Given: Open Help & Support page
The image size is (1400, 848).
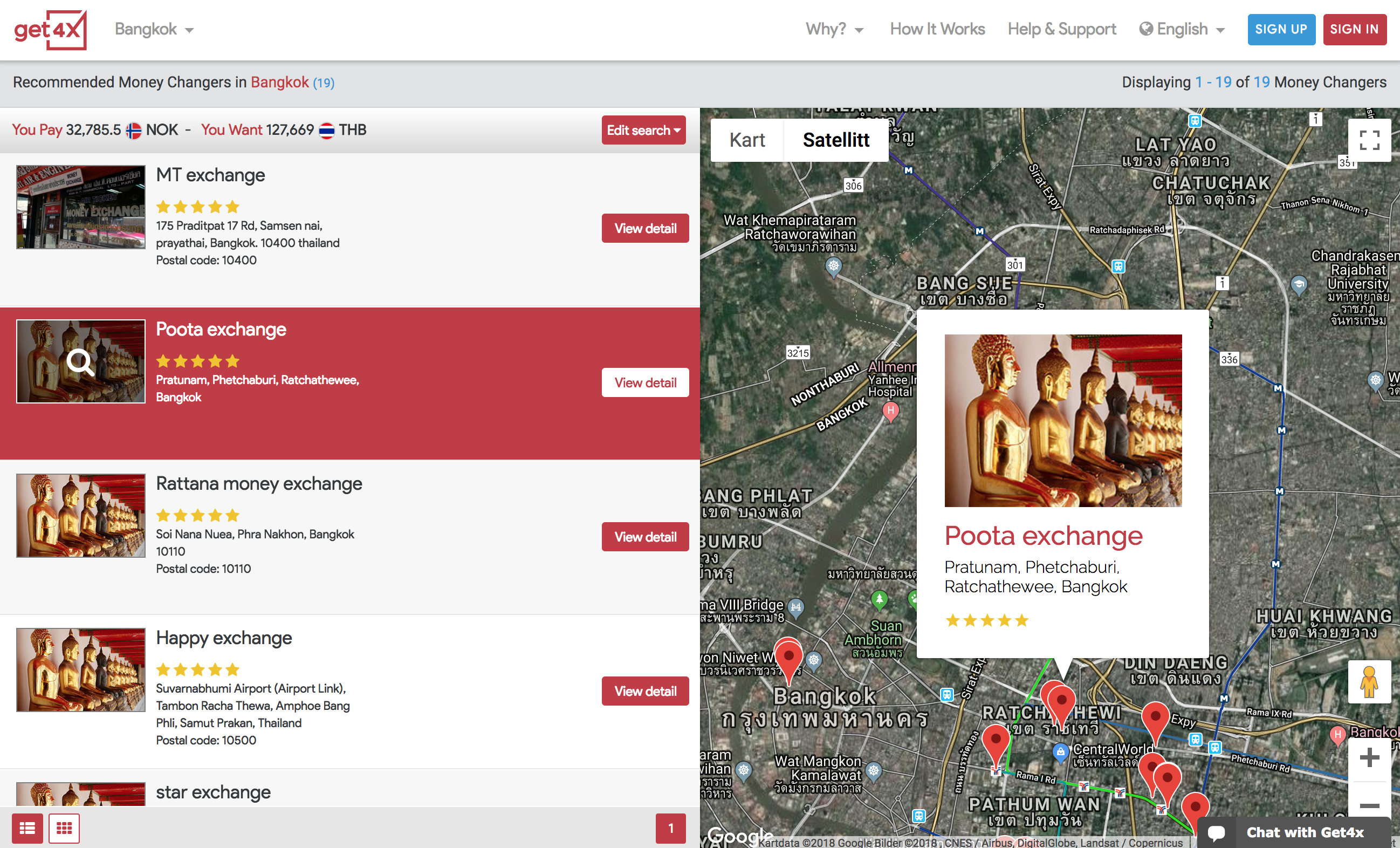Looking at the screenshot, I should pyautogui.click(x=1062, y=29).
